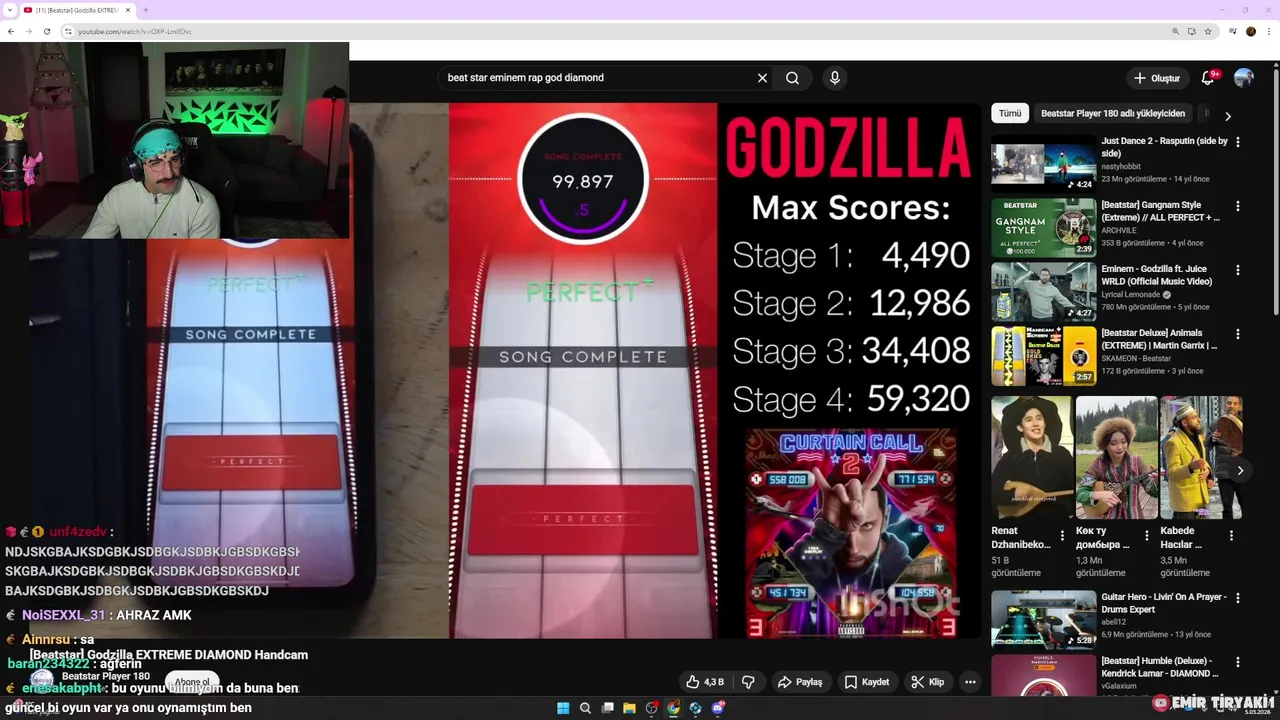This screenshot has width=1280, height=720.
Task: Open options menu for Gangnam Style video
Action: [1238, 206]
